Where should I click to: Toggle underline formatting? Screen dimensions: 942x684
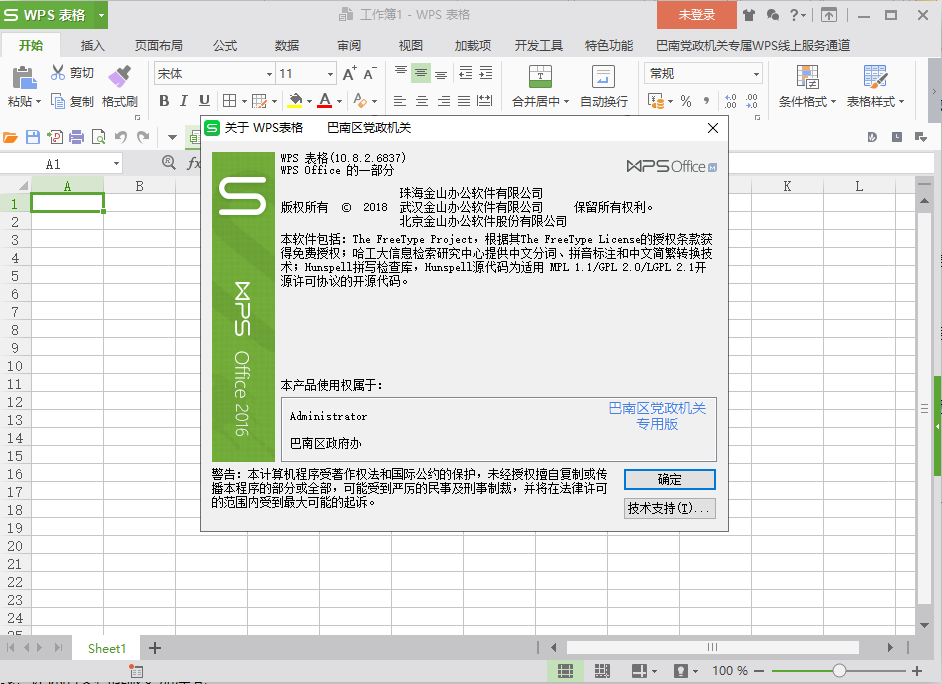(204, 101)
